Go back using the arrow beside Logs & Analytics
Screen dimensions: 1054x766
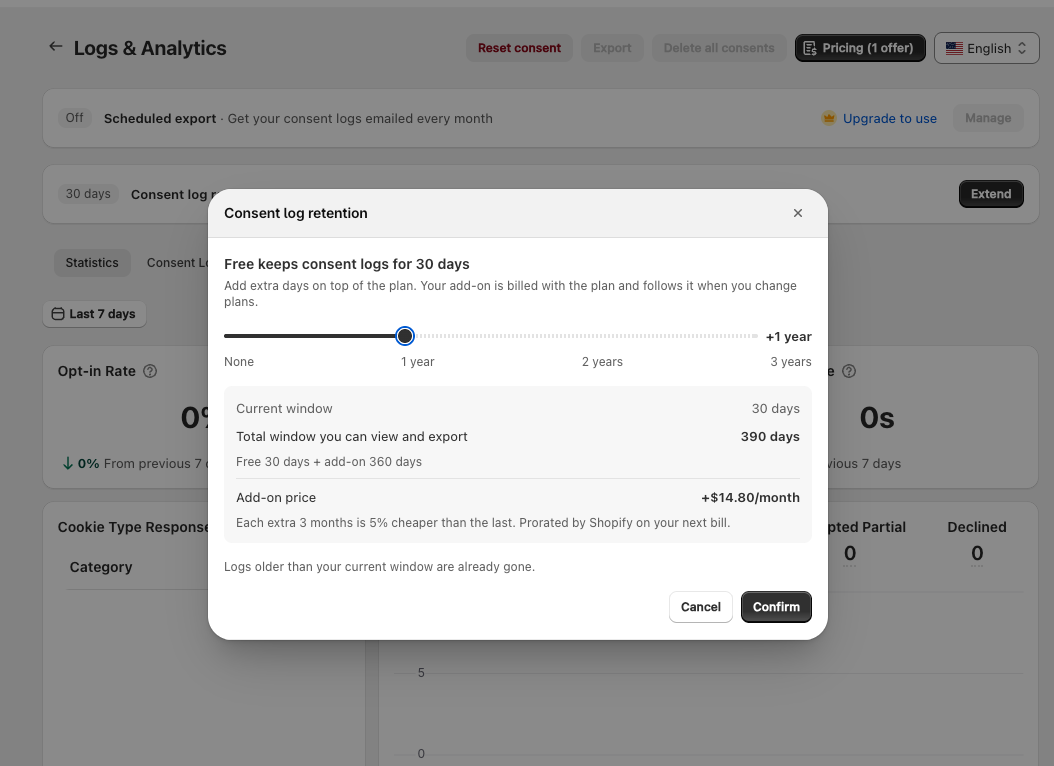(x=56, y=46)
